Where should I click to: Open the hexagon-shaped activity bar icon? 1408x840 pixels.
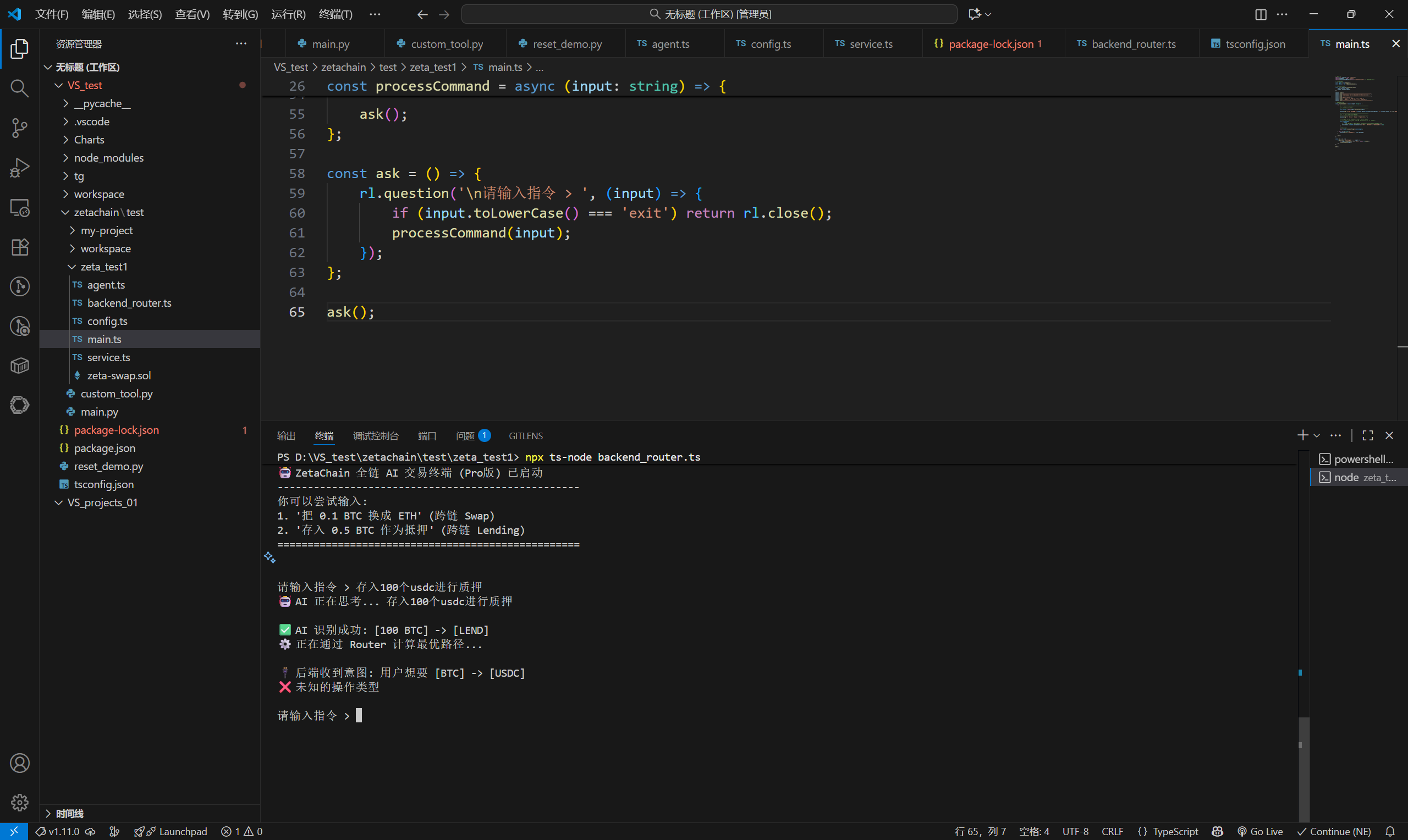(x=19, y=405)
